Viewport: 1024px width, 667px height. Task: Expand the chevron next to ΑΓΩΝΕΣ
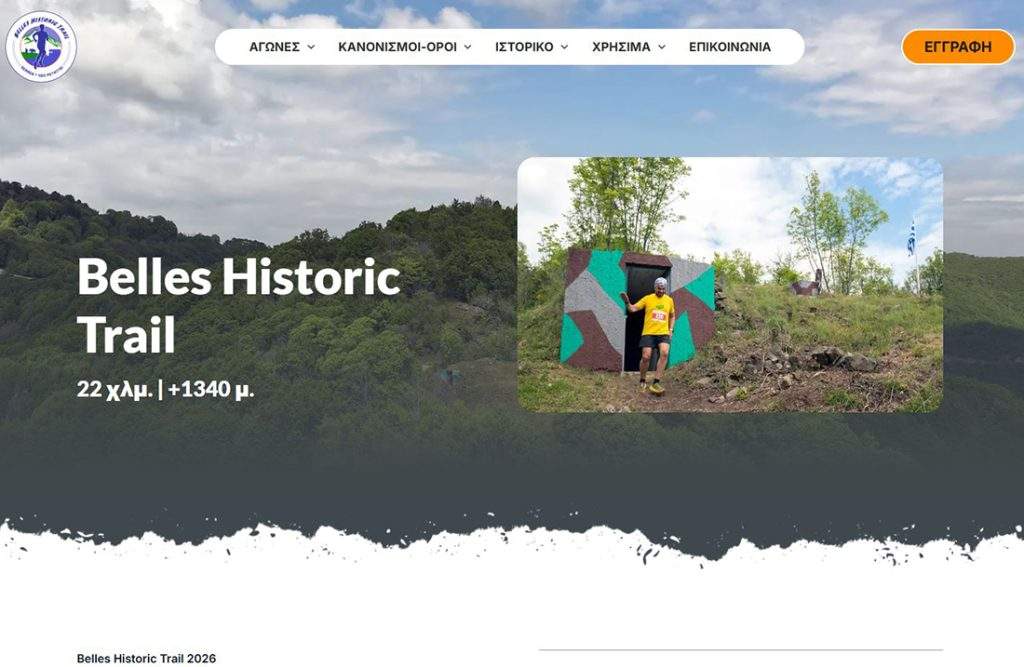click(x=311, y=47)
